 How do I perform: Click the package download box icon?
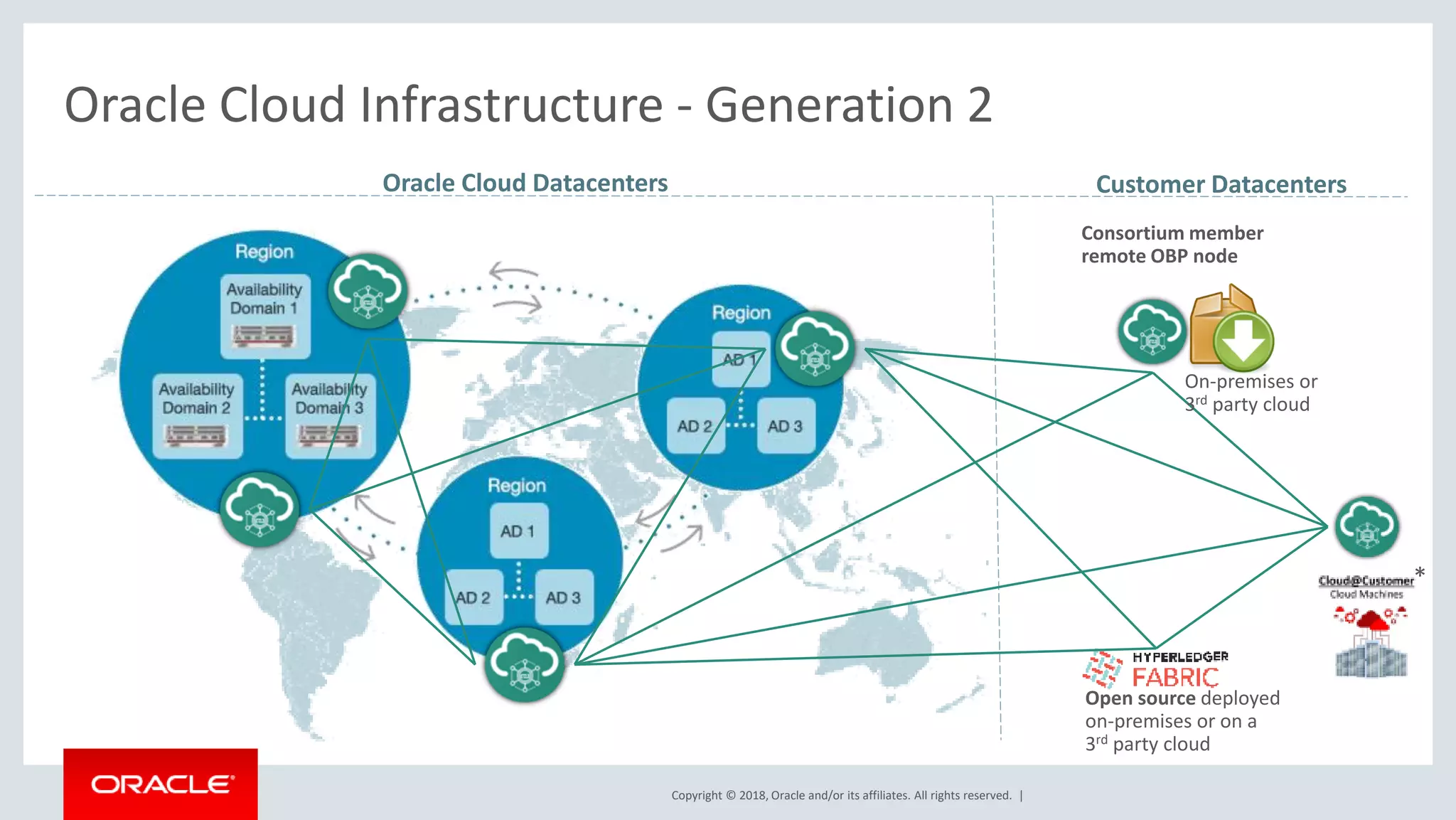point(1231,327)
